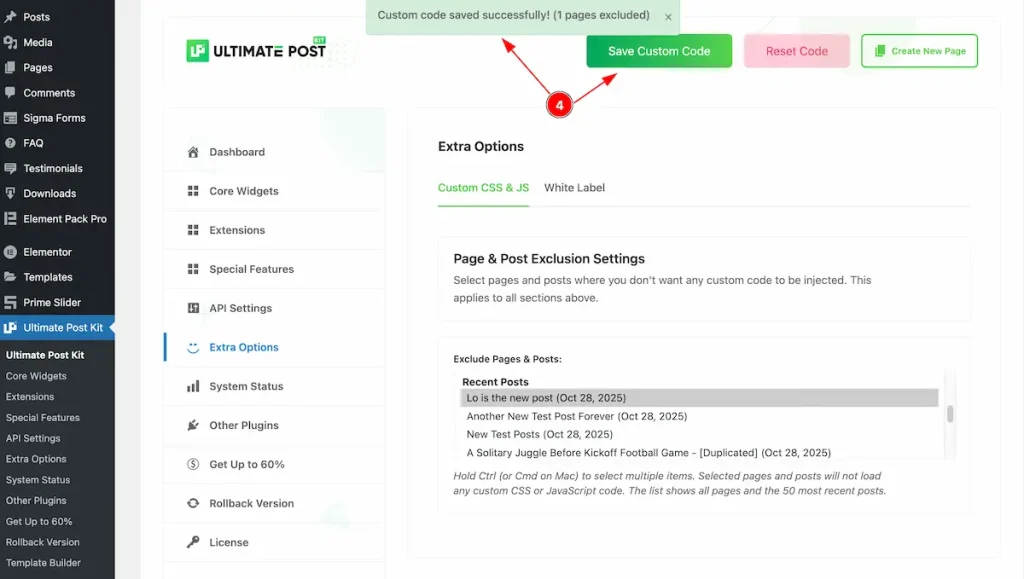The height and width of the screenshot is (579, 1024).
Task: Click the System Status bar chart icon
Action: (193, 386)
